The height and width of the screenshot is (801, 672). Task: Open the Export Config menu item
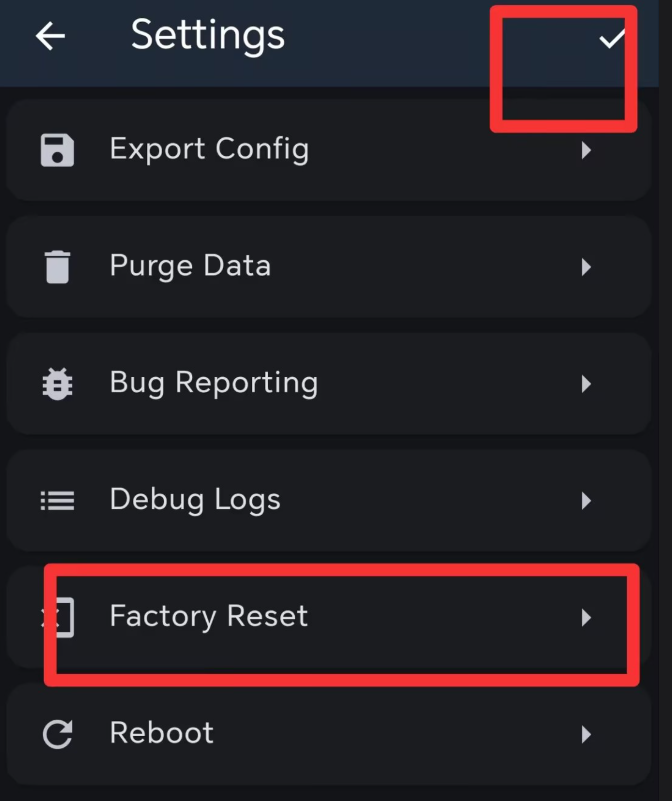click(209, 149)
